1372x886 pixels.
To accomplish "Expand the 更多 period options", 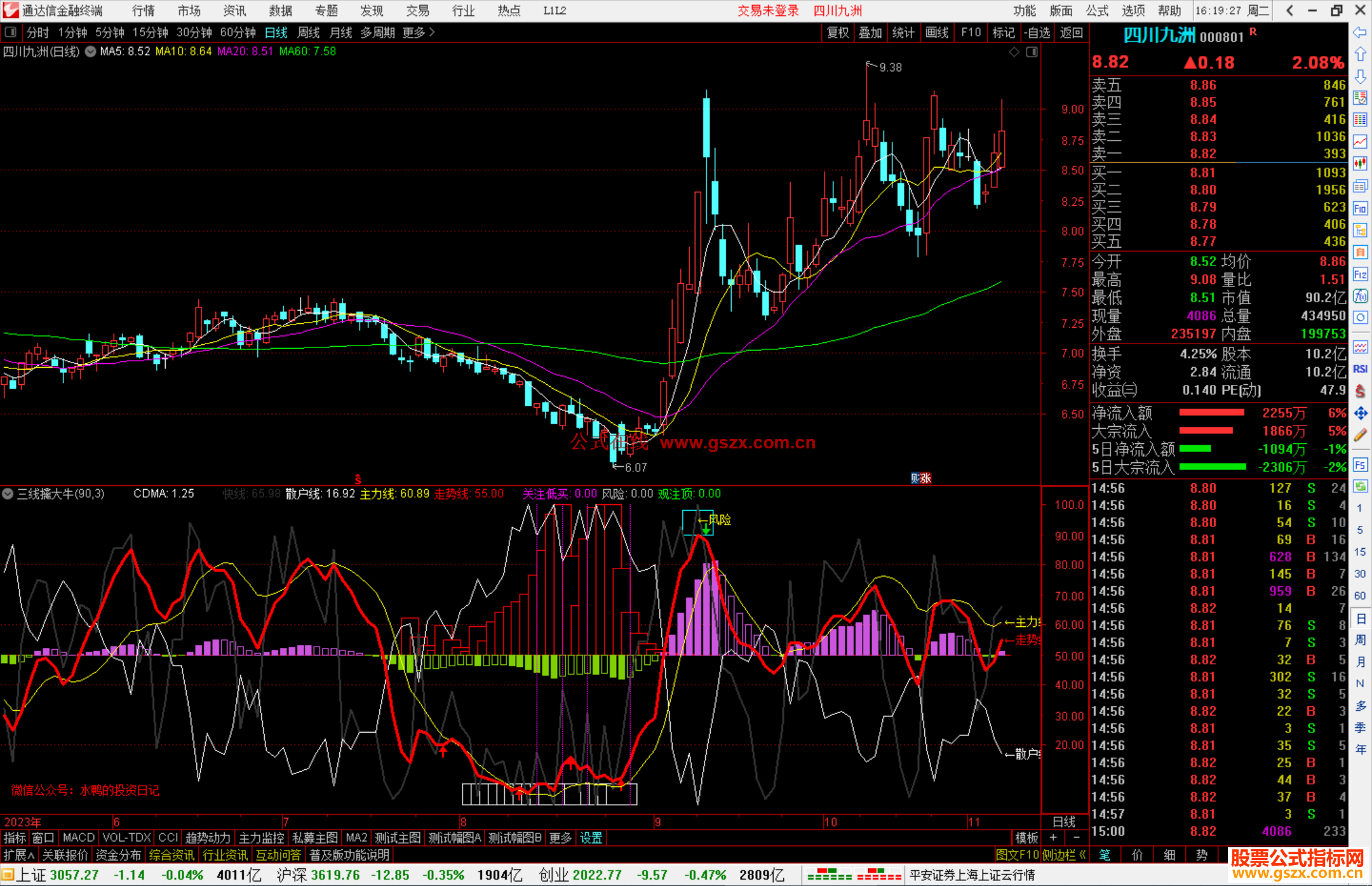I will pyautogui.click(x=418, y=32).
